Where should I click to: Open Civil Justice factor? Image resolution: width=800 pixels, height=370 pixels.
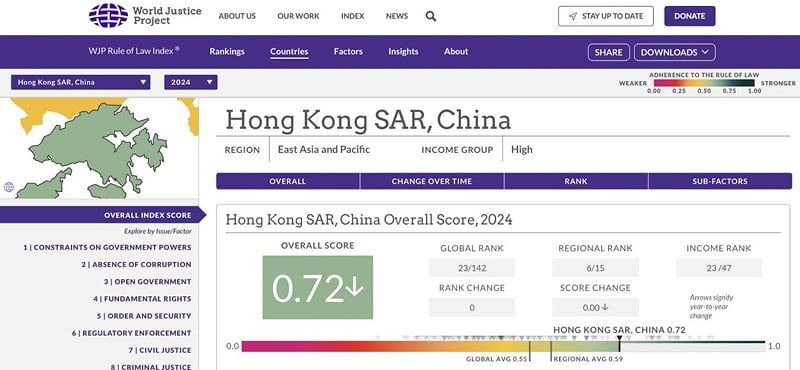pyautogui.click(x=160, y=350)
